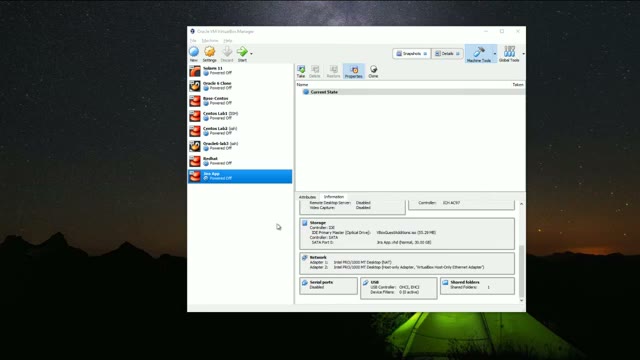
Task: Switch to the Information tab
Action: (x=334, y=197)
